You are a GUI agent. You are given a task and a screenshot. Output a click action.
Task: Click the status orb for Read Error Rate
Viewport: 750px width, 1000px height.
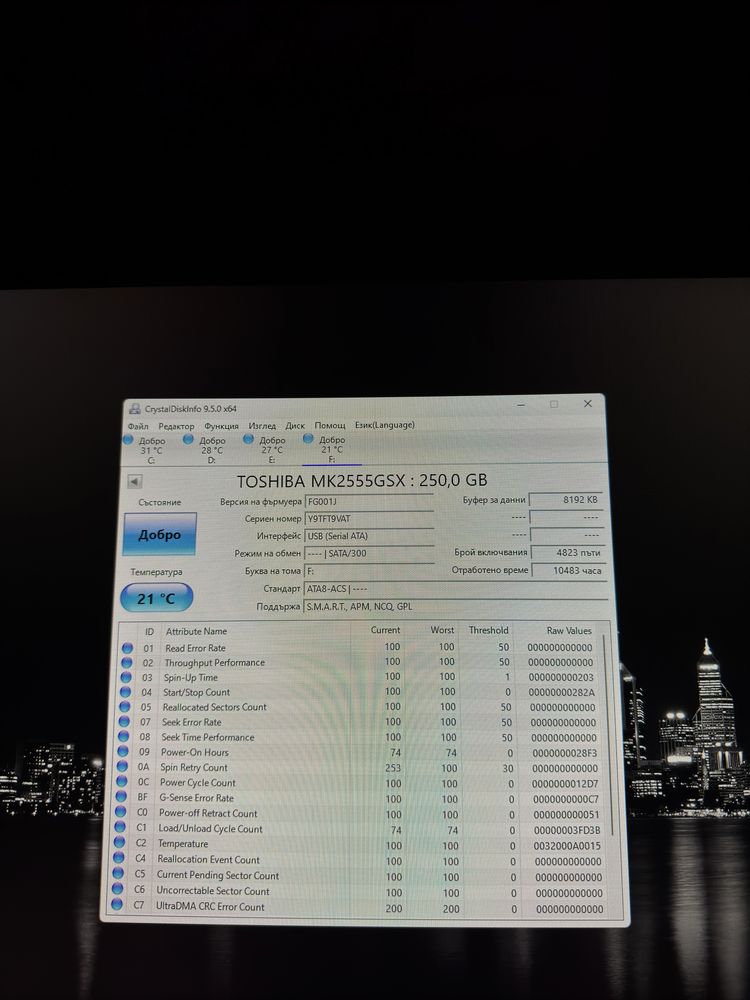pyautogui.click(x=128, y=648)
